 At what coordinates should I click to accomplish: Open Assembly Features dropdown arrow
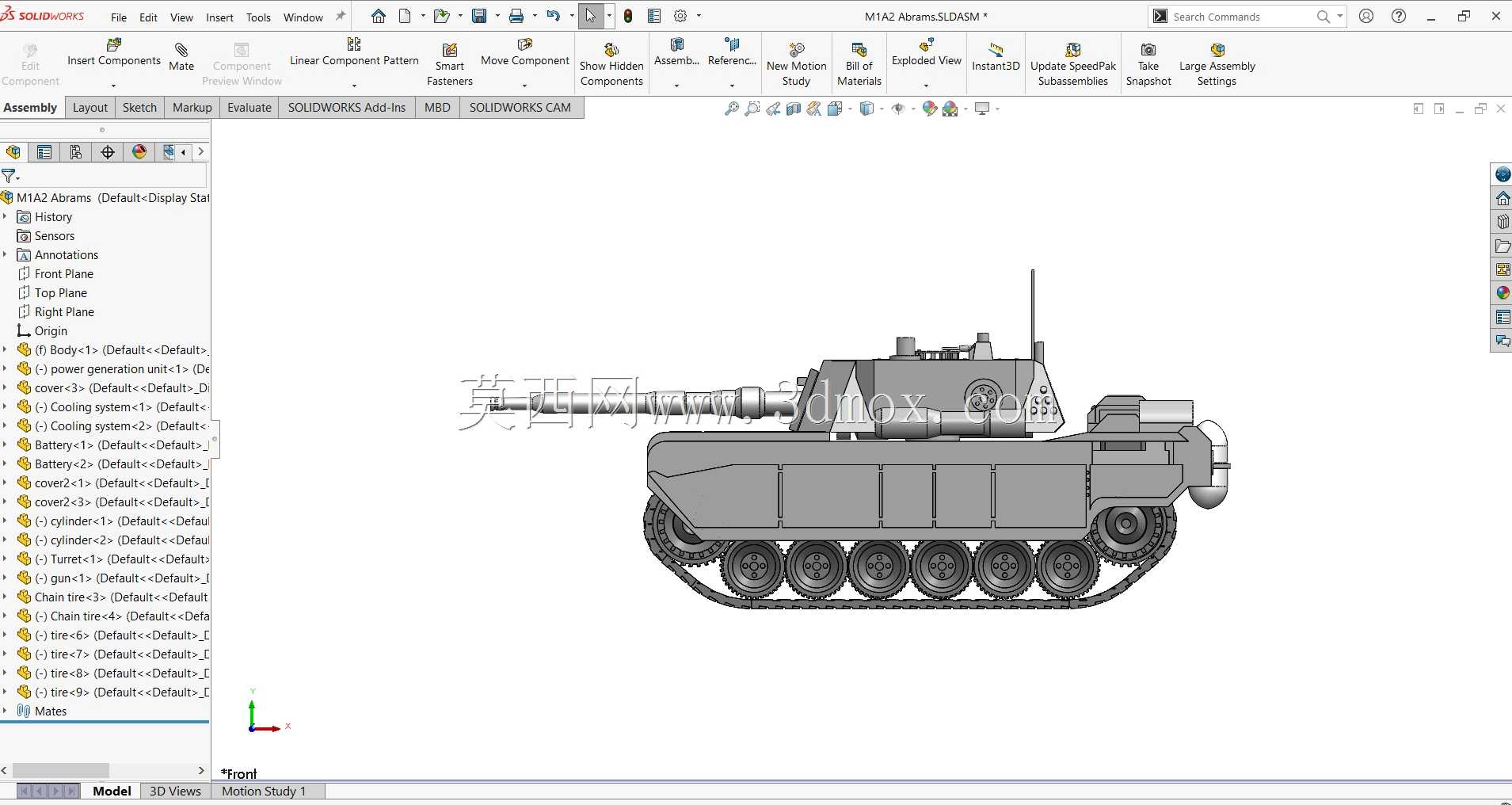click(x=676, y=85)
